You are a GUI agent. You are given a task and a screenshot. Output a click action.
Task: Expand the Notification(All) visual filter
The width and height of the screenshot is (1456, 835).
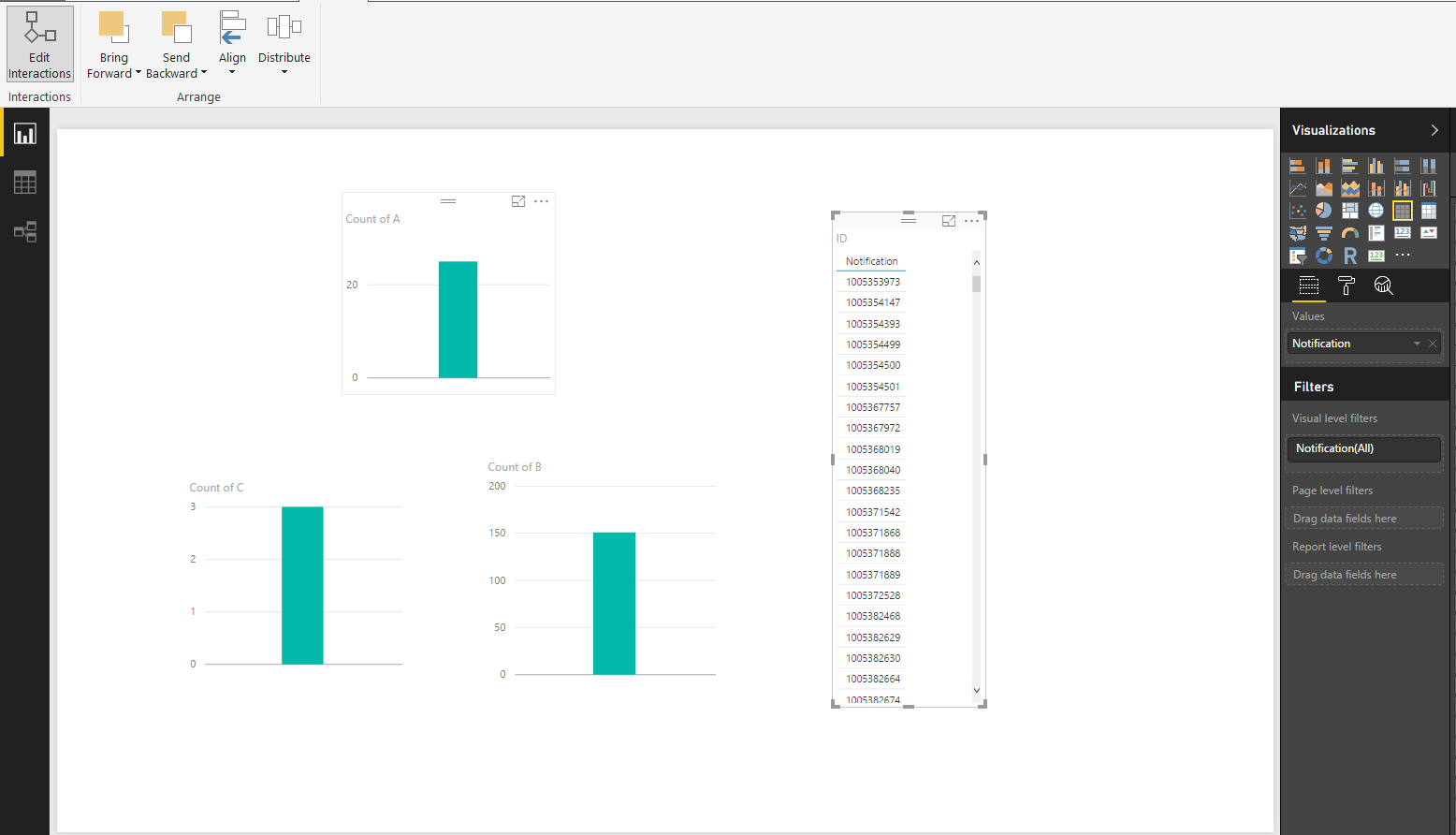(x=1364, y=448)
